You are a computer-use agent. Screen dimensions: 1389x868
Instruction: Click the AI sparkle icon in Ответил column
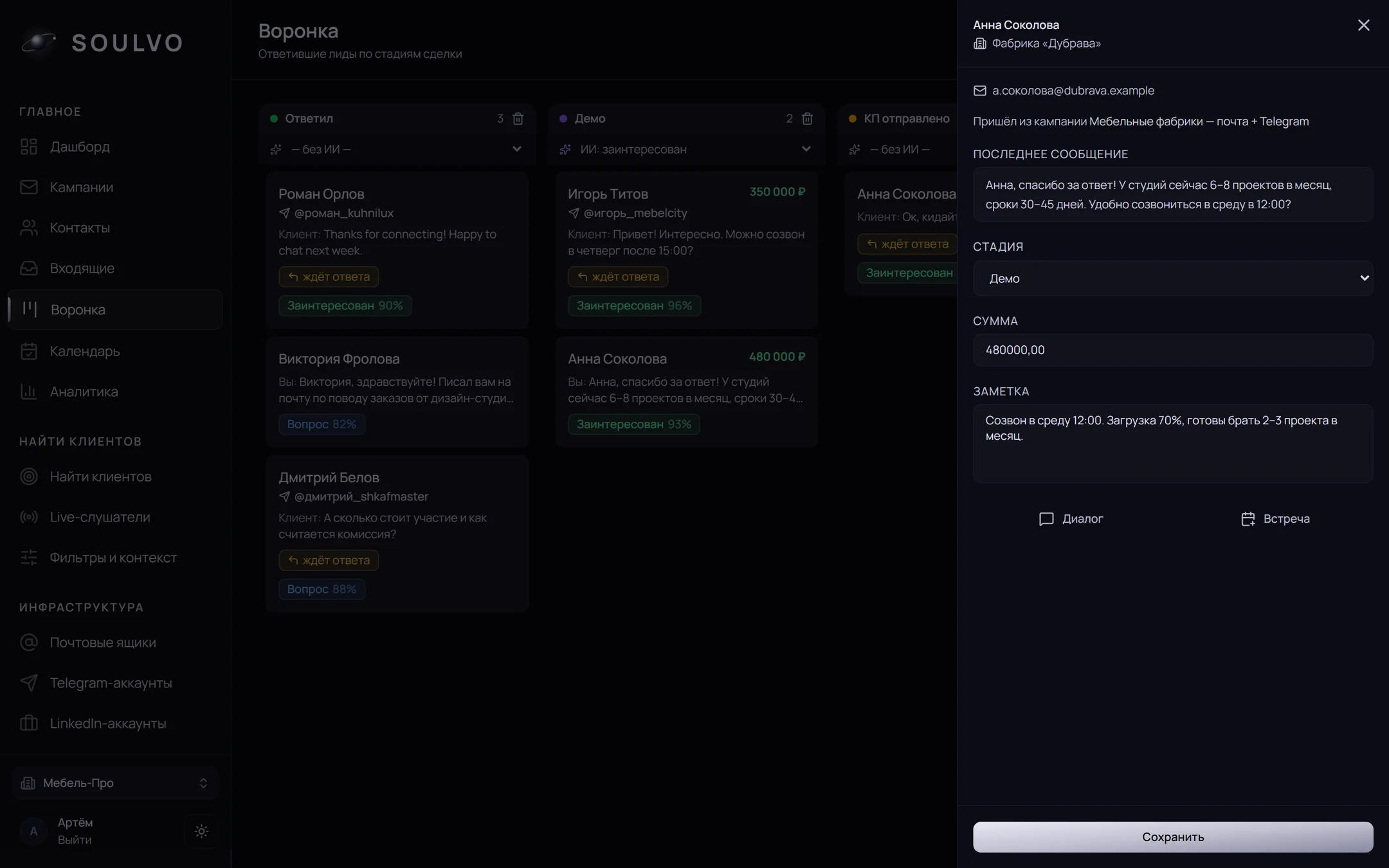click(276, 149)
